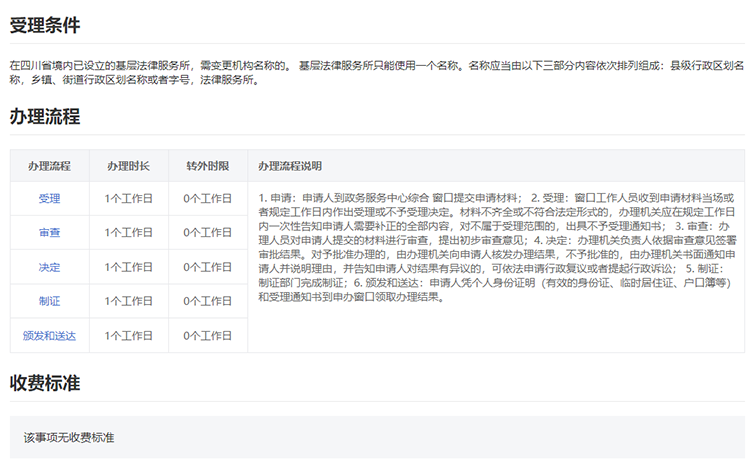Click the 1个工作日 cell in 颁发和送达 row
750x469 pixels.
pos(128,335)
